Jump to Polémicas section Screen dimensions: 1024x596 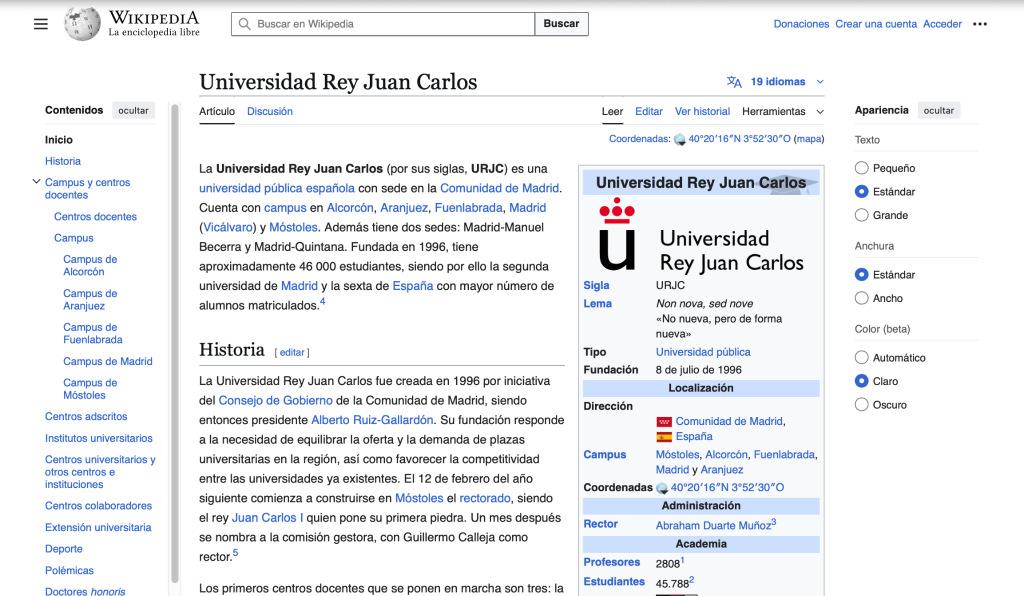click(69, 571)
